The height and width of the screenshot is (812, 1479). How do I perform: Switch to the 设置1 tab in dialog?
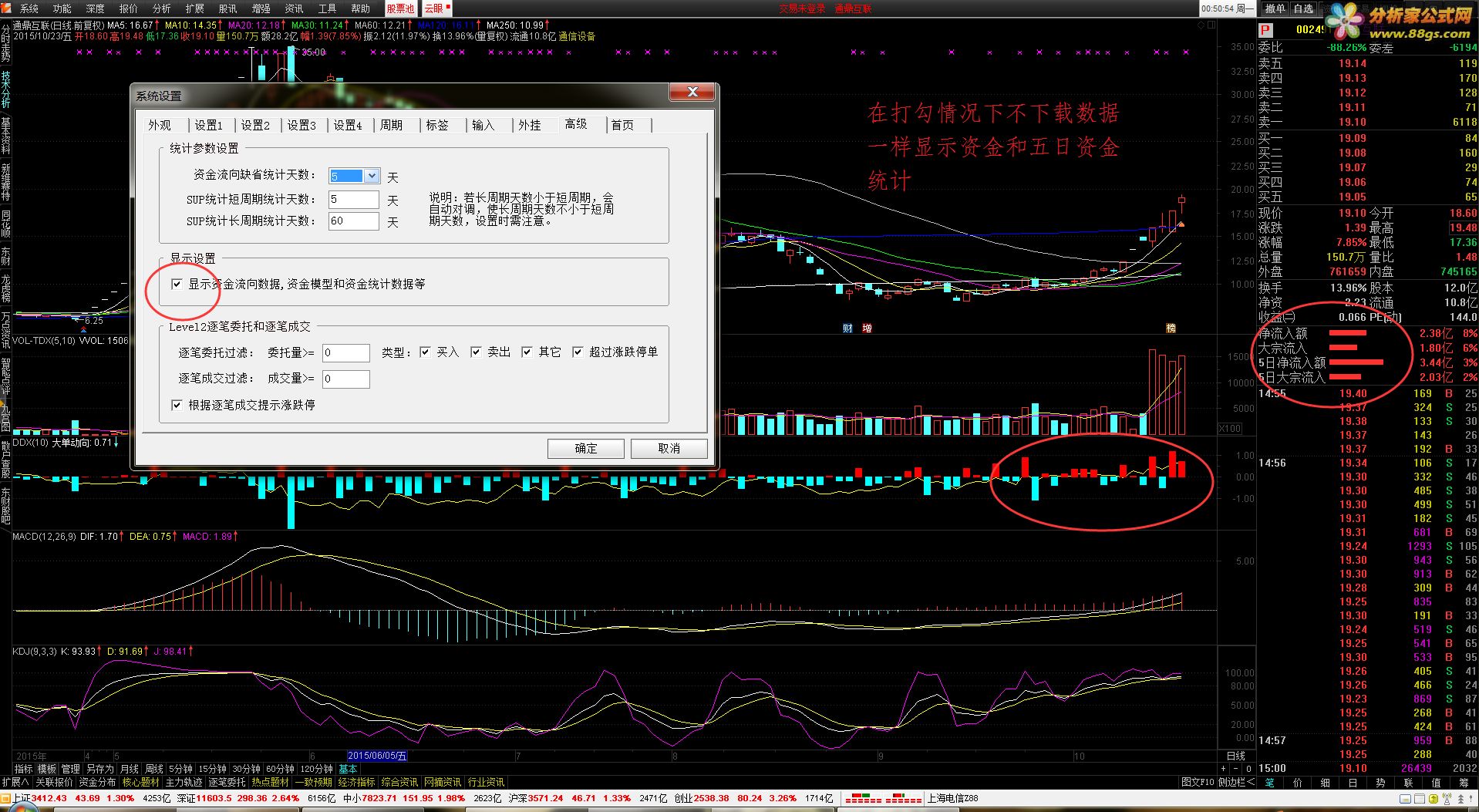point(208,125)
